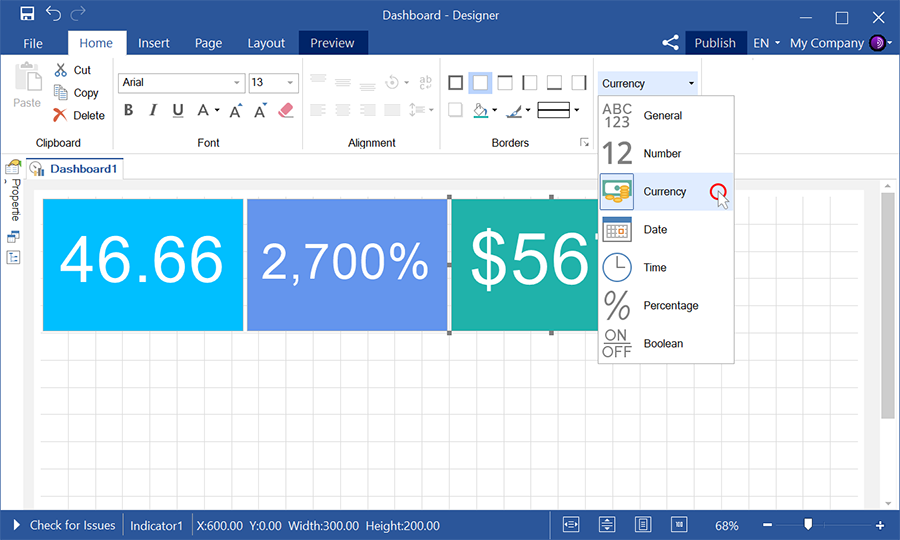This screenshot has width=900, height=540.
Task: Set zoom to 100% via status bar icon
Action: (x=679, y=525)
